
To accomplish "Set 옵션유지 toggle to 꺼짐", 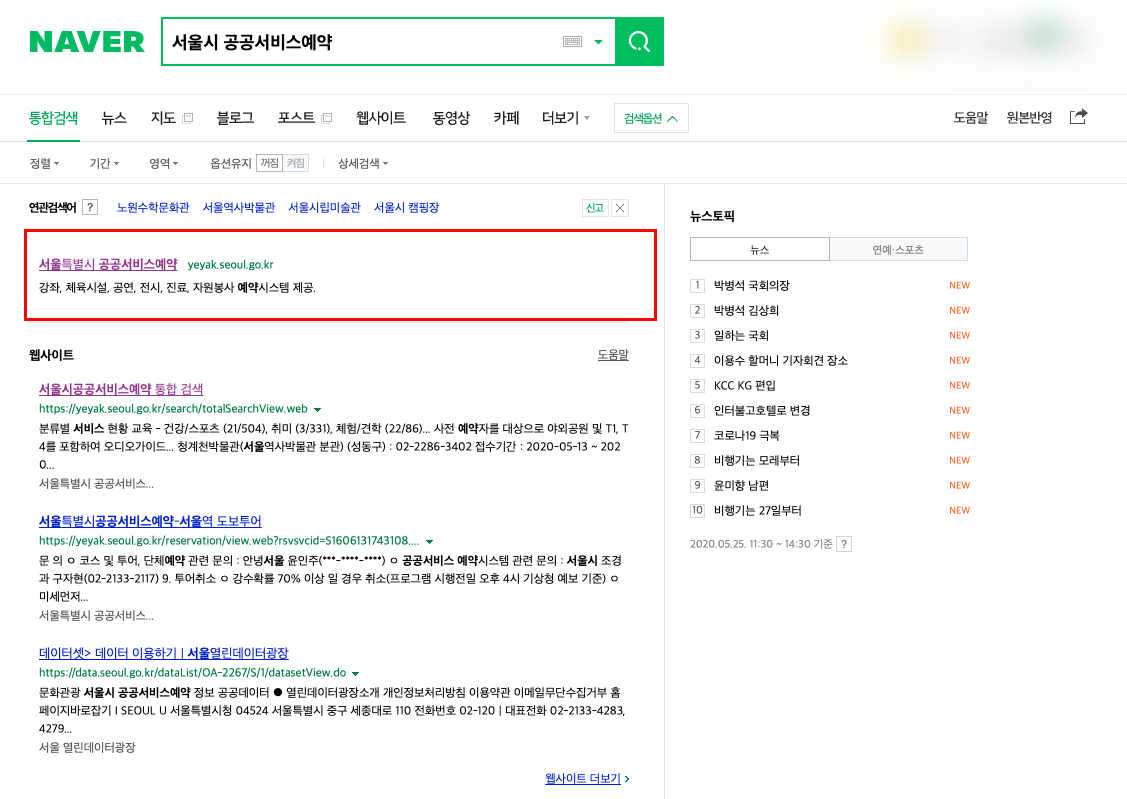I will click(270, 163).
